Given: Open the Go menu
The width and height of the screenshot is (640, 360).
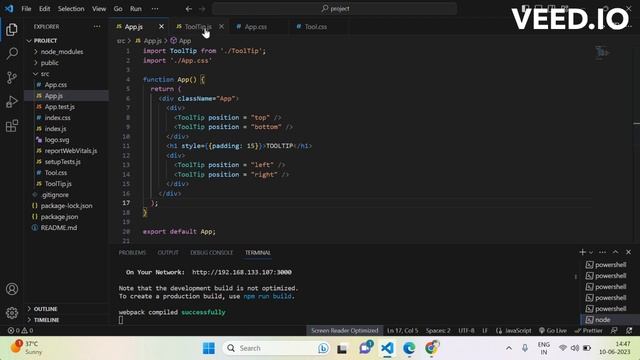Looking at the screenshot, I should click(118, 9).
